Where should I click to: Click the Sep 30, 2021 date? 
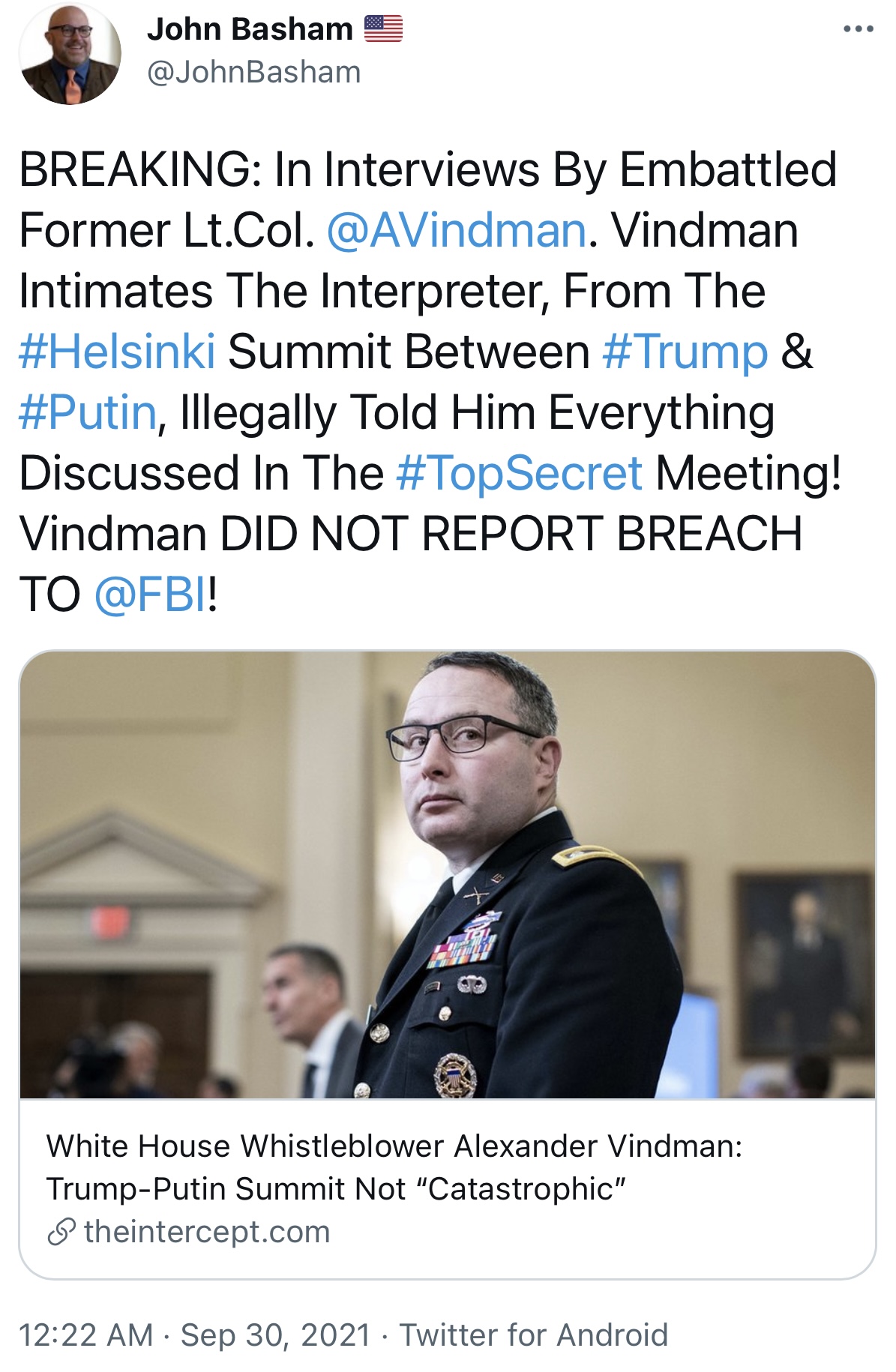coord(275,1335)
